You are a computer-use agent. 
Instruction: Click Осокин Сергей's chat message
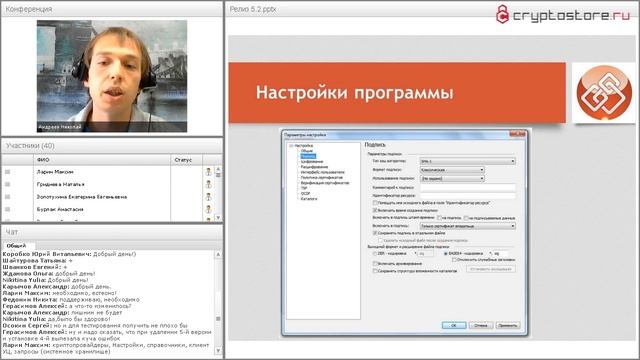(95, 326)
